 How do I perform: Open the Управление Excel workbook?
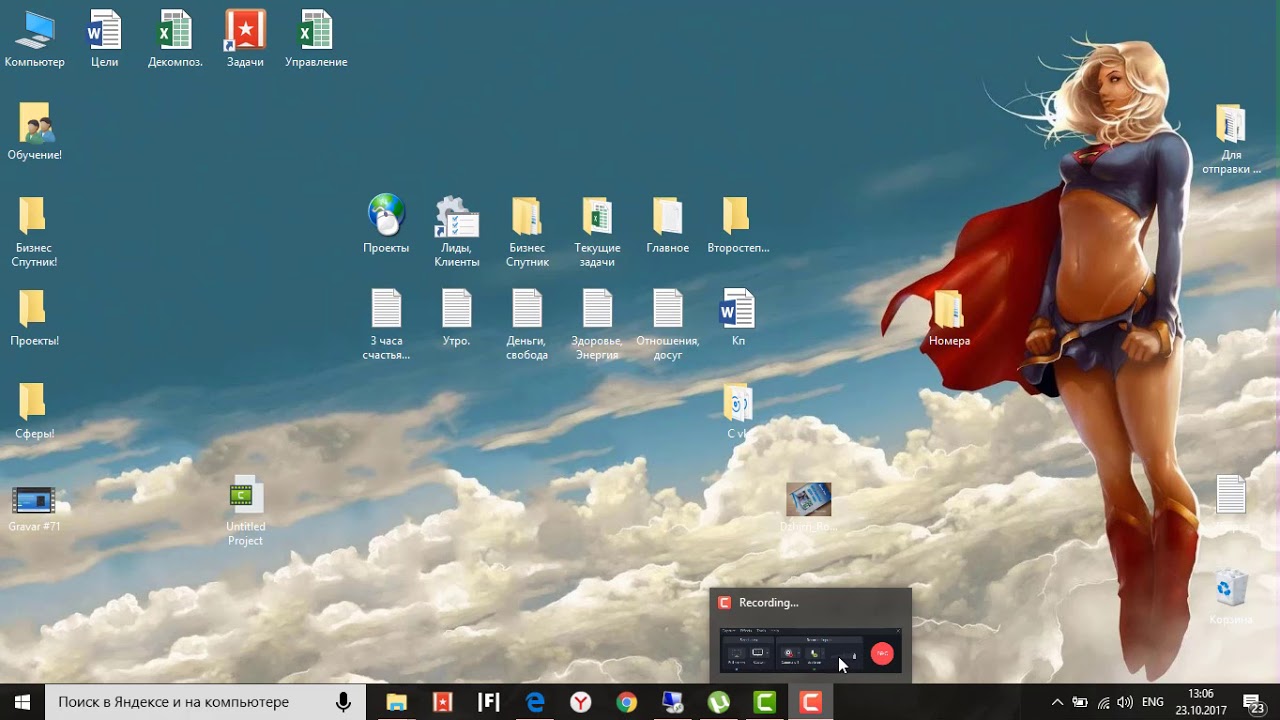coord(316,38)
